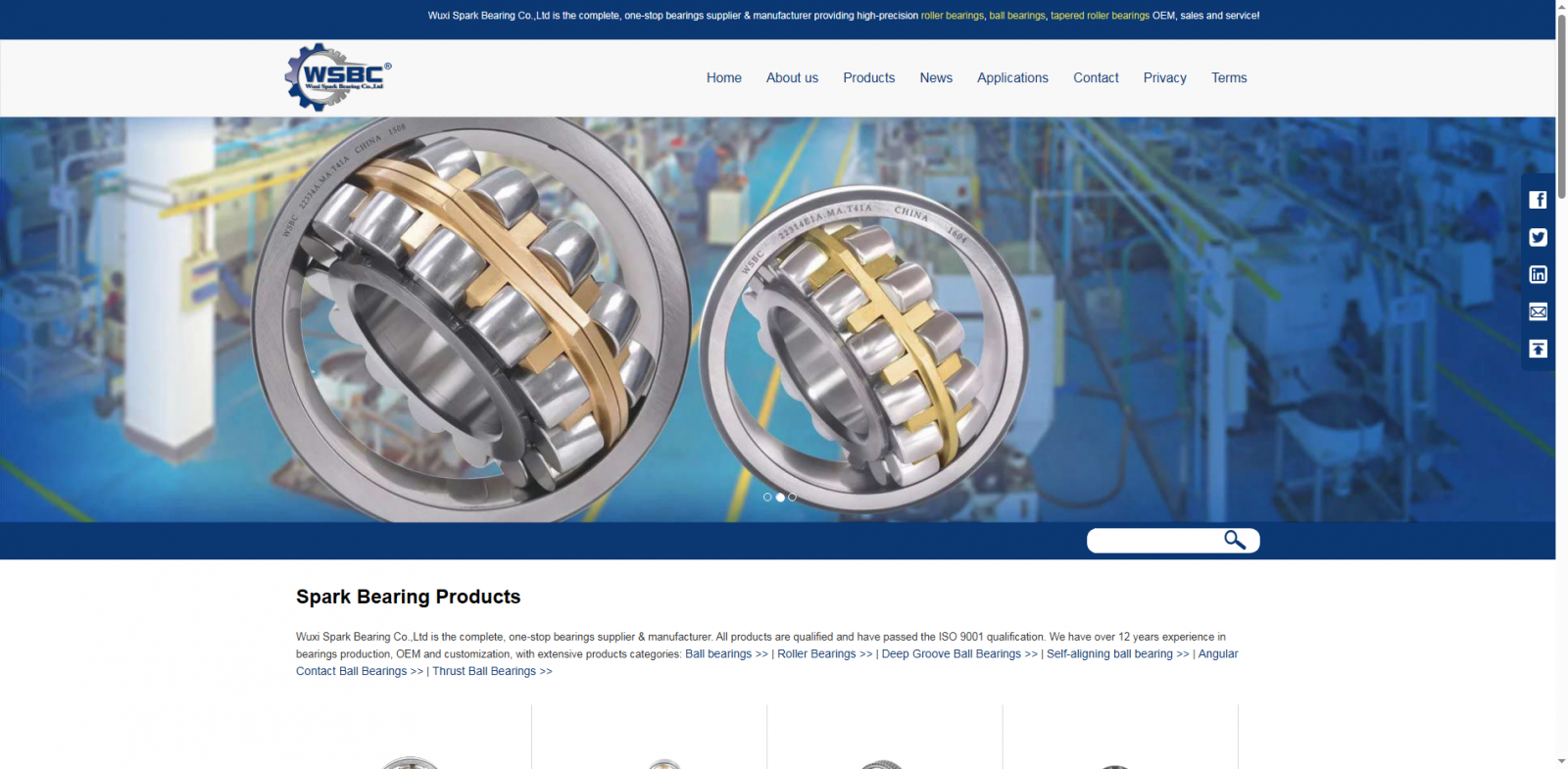
Task: Click the WSBC gear logo
Action: 338,77
